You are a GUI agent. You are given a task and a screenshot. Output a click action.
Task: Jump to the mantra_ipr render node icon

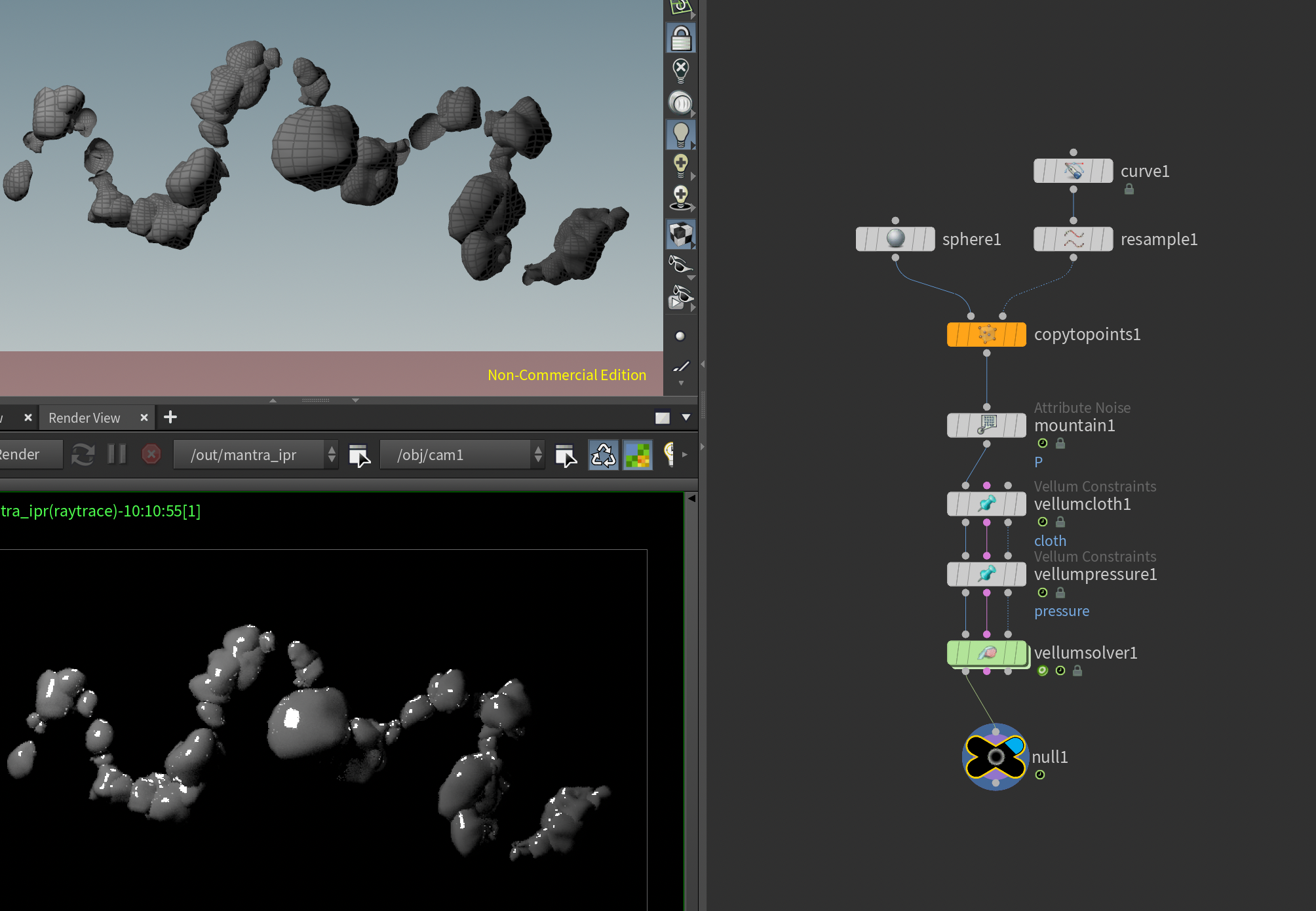pyautogui.click(x=359, y=455)
